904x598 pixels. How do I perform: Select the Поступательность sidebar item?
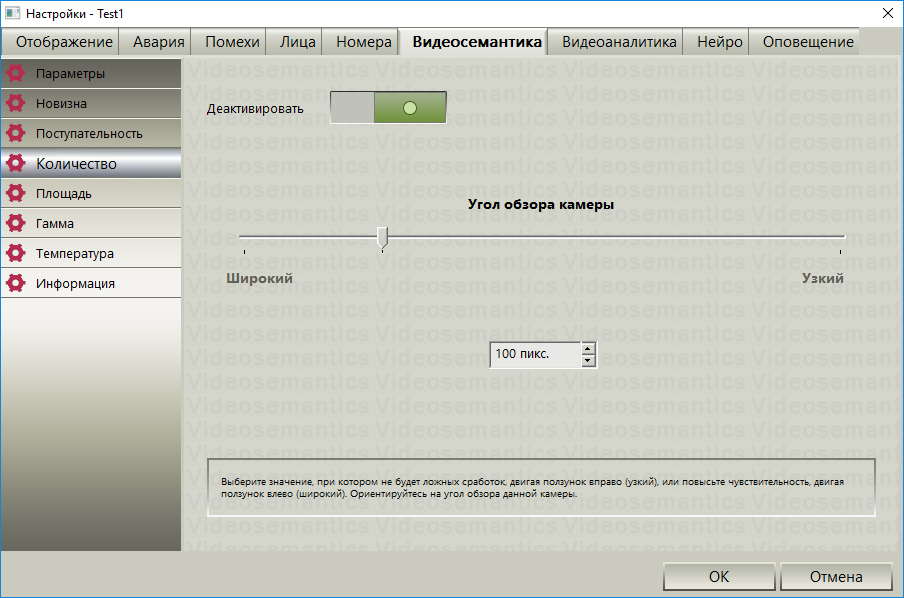(x=91, y=133)
